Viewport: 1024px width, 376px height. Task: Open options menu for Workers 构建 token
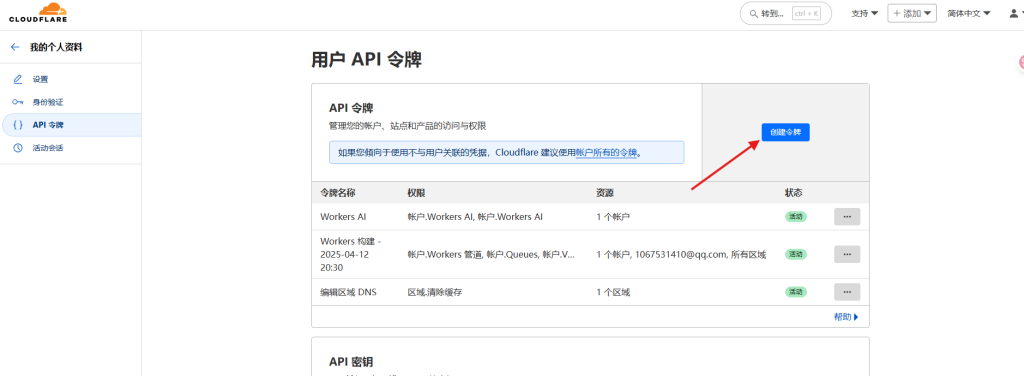pos(847,255)
